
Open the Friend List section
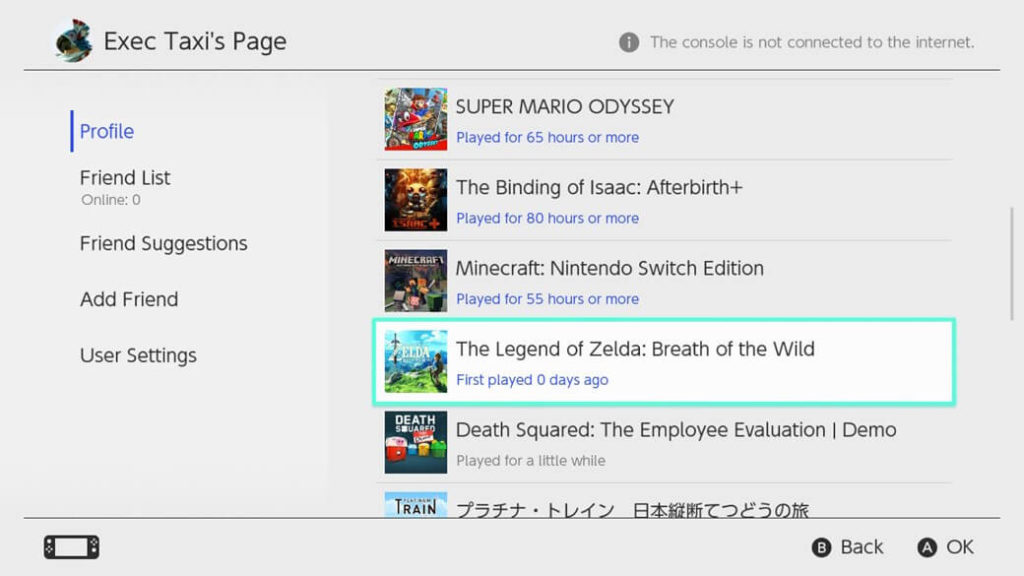coord(124,177)
